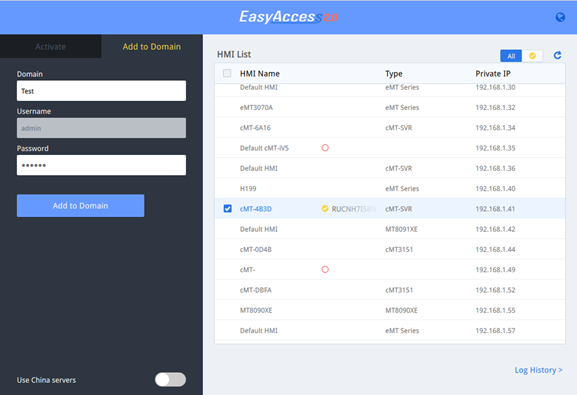Refresh the HMI List
Viewport: 577px width, 395px height.
pos(557,55)
